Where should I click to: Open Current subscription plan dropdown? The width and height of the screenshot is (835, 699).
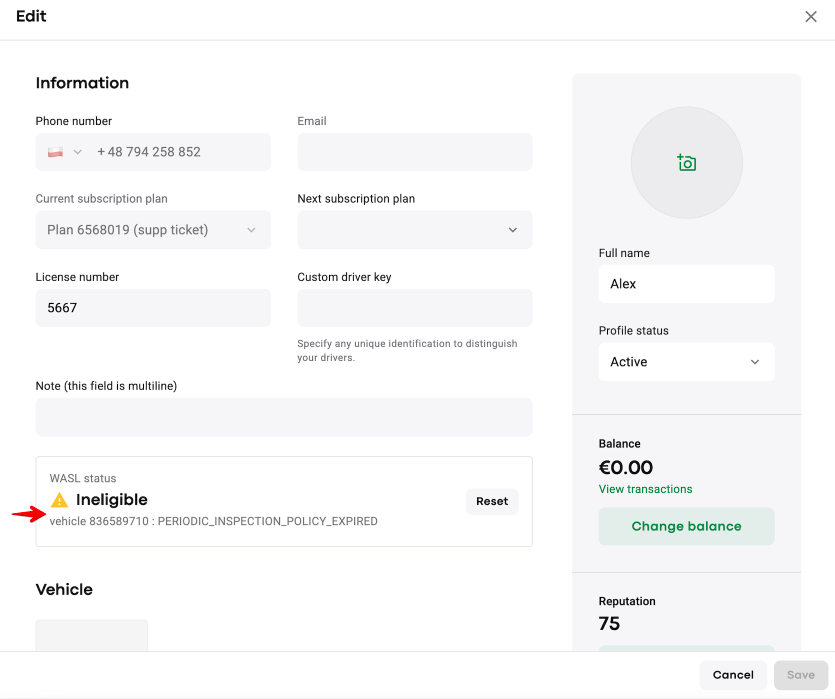pos(153,230)
